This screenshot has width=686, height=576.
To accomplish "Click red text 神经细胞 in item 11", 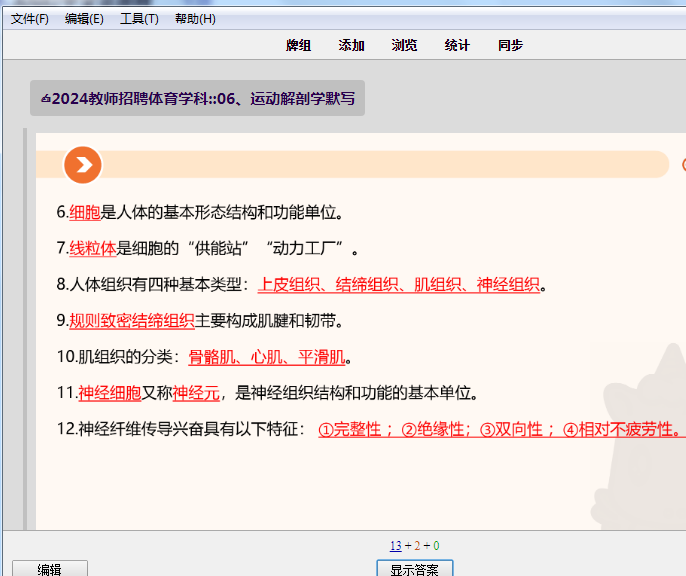I will point(110,393).
